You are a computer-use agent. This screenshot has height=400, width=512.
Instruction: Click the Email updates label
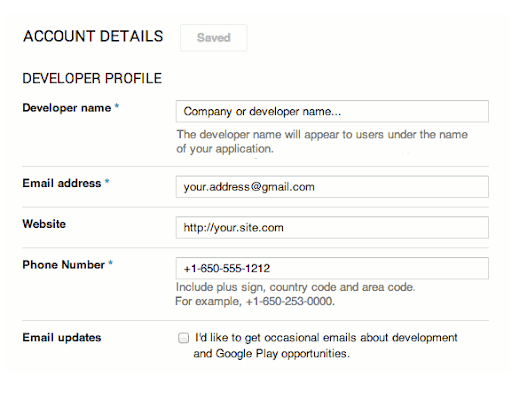click(x=62, y=338)
